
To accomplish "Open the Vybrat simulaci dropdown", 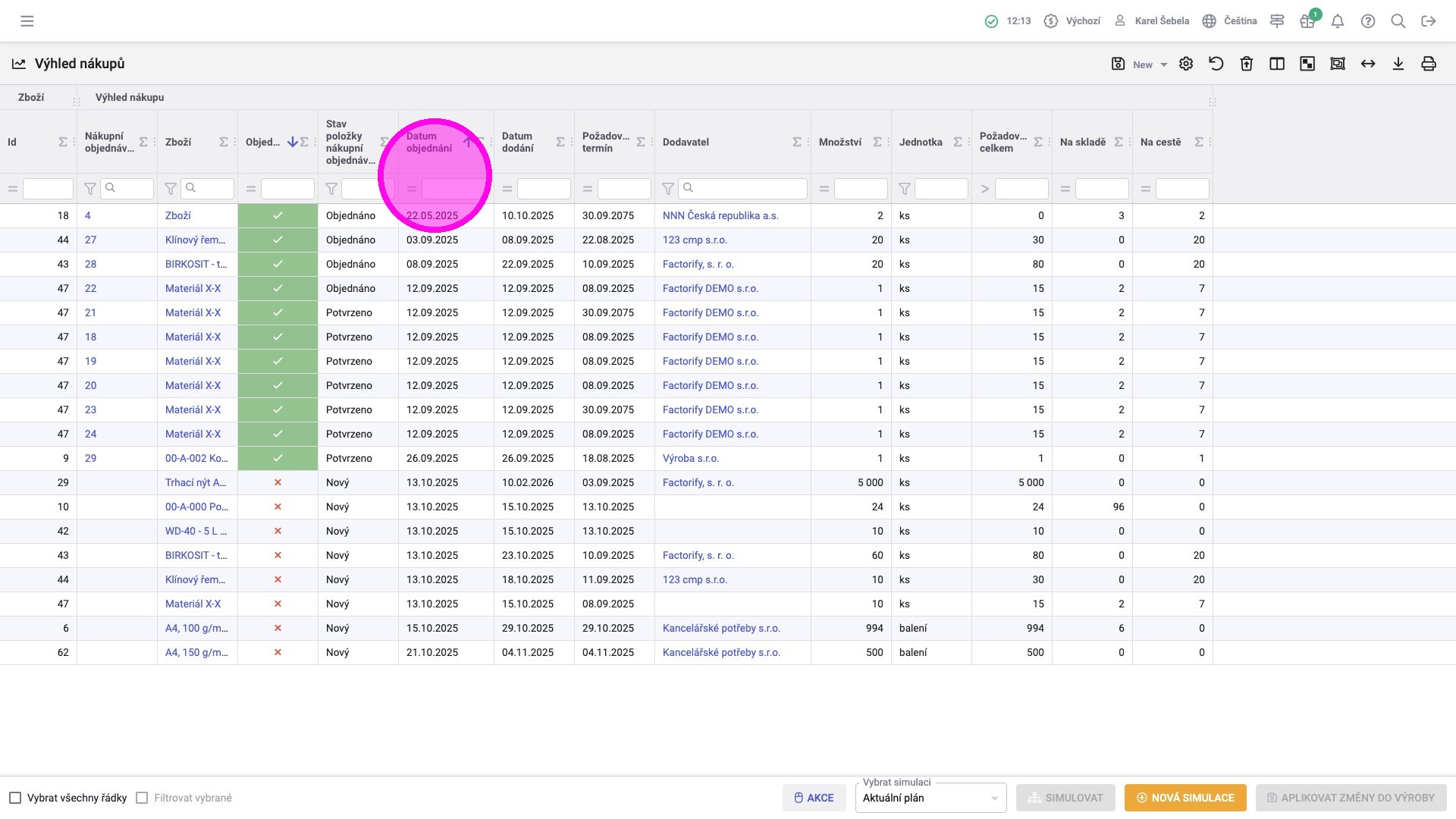I will click(930, 798).
